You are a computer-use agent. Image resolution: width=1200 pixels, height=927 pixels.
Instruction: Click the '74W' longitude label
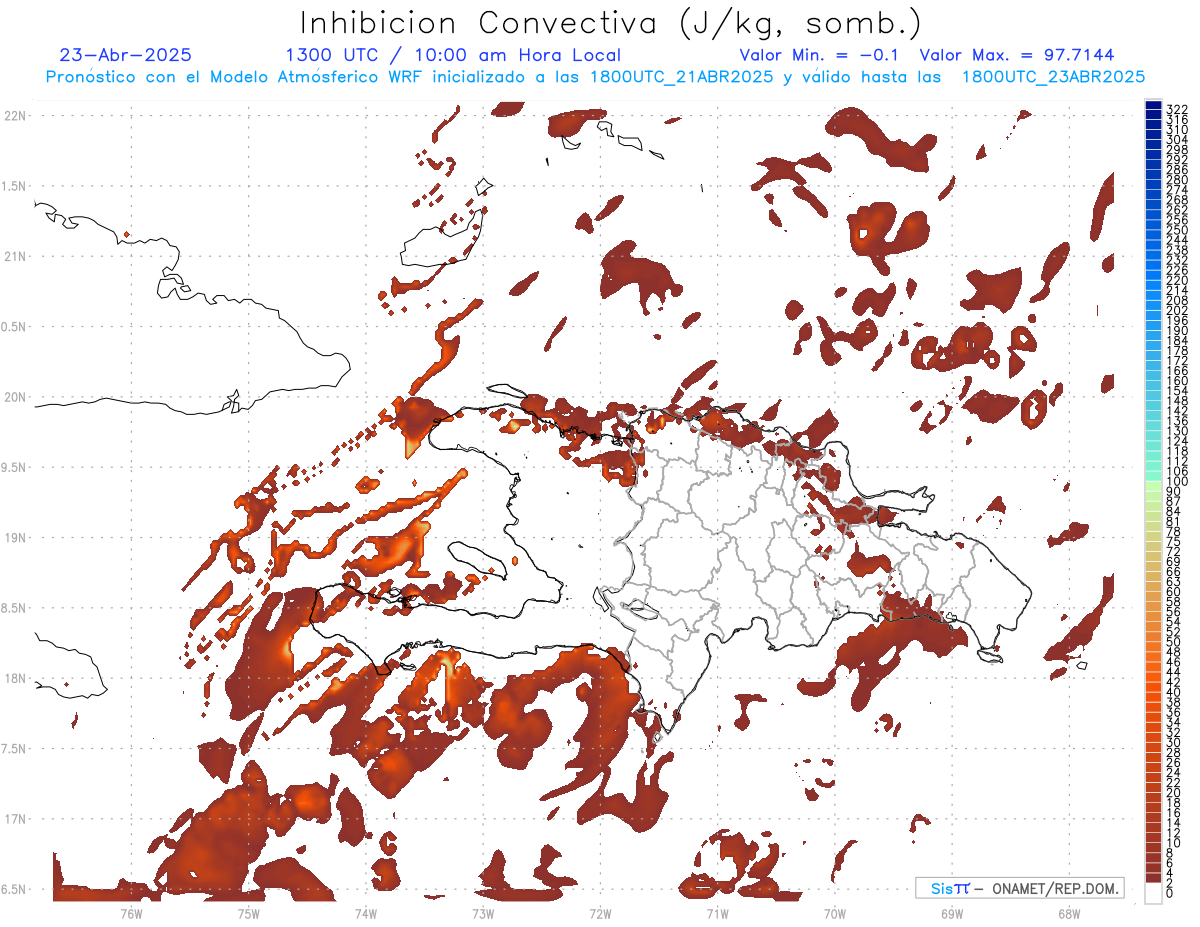point(365,913)
